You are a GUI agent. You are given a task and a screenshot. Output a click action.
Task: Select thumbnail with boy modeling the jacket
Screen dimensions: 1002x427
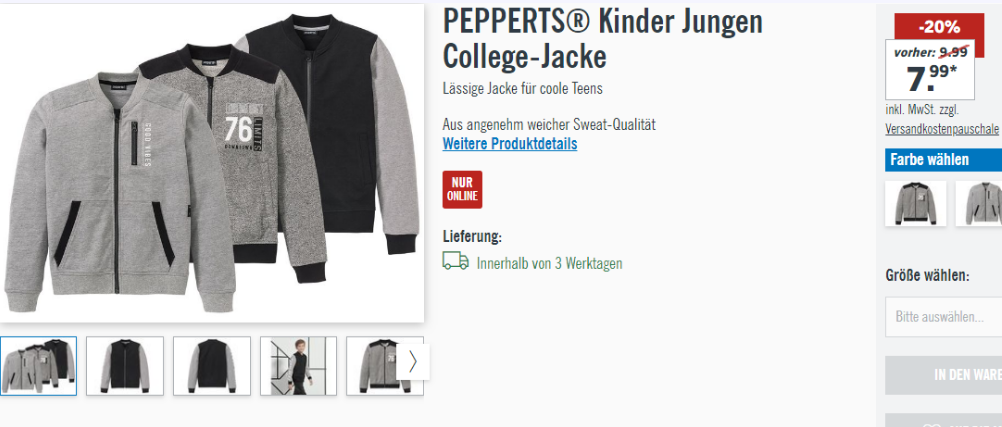click(298, 366)
